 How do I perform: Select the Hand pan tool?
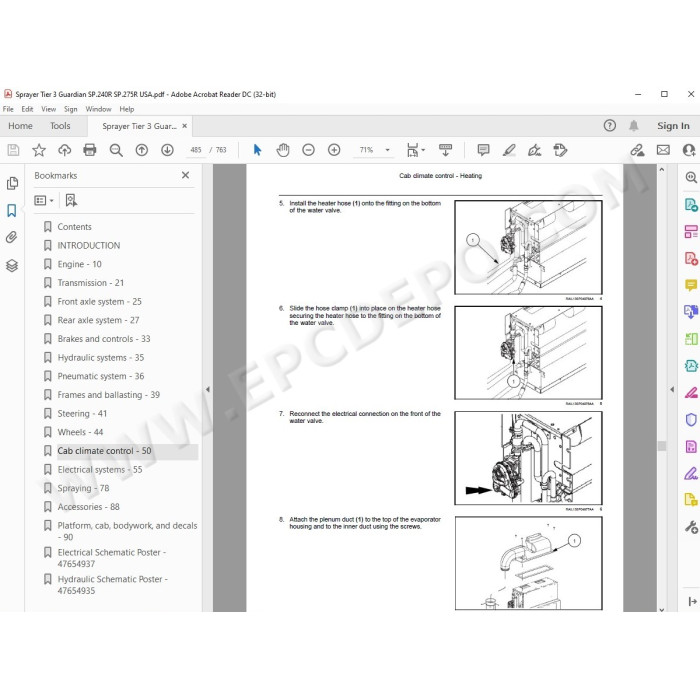[283, 150]
